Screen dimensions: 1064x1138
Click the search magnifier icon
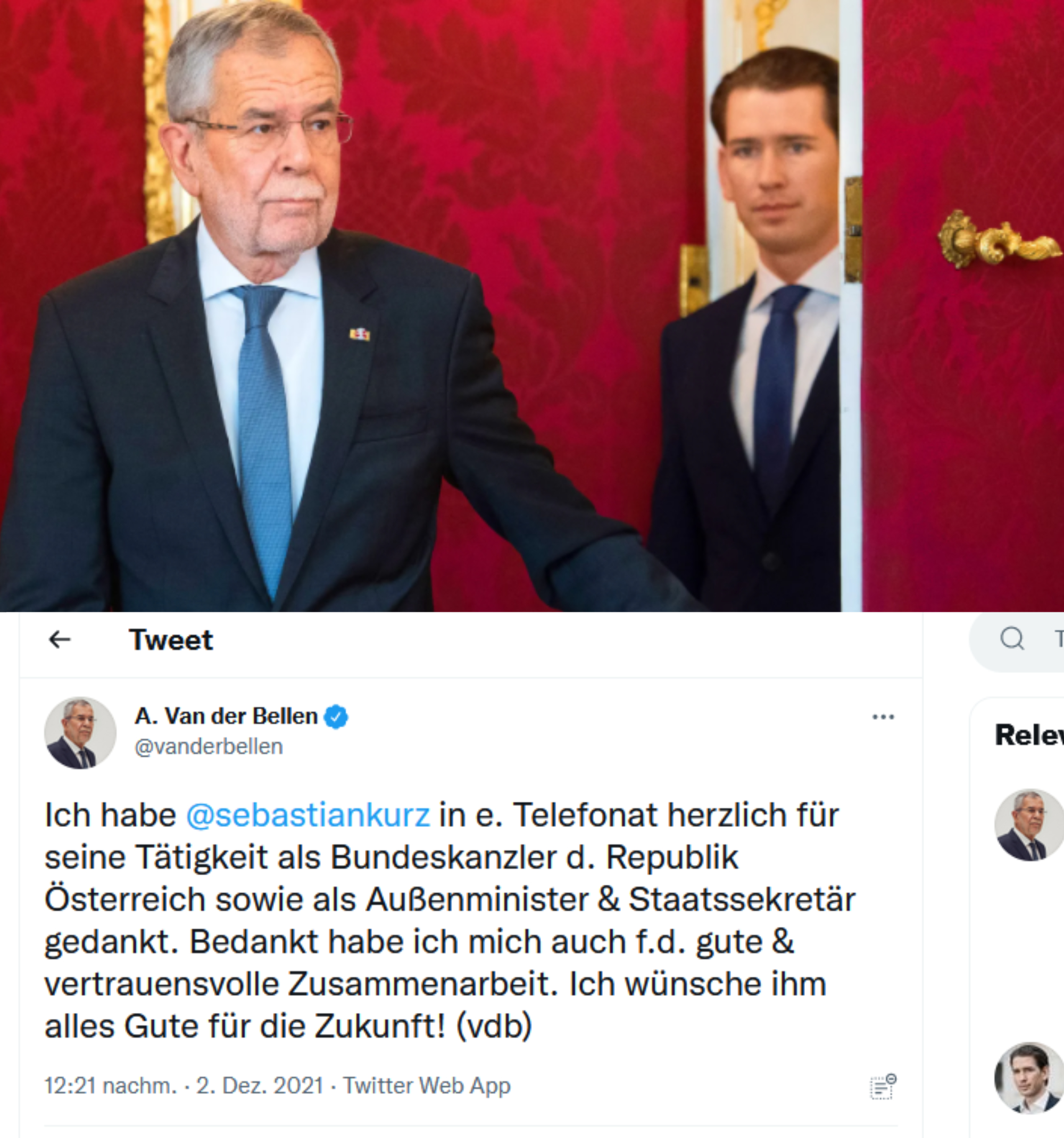click(1012, 638)
